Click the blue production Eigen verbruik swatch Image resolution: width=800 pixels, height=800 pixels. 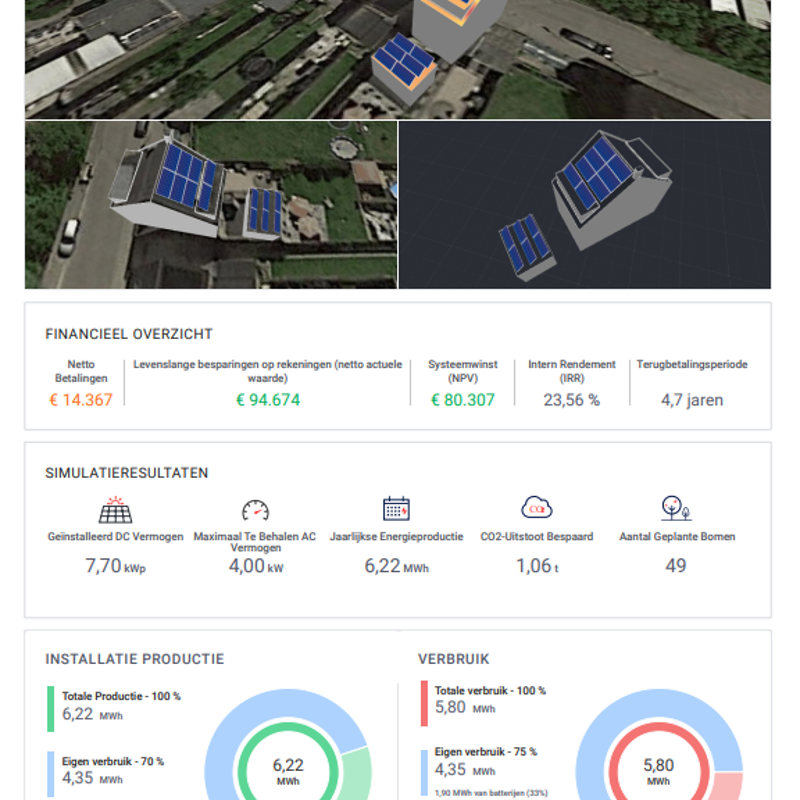tap(51, 774)
